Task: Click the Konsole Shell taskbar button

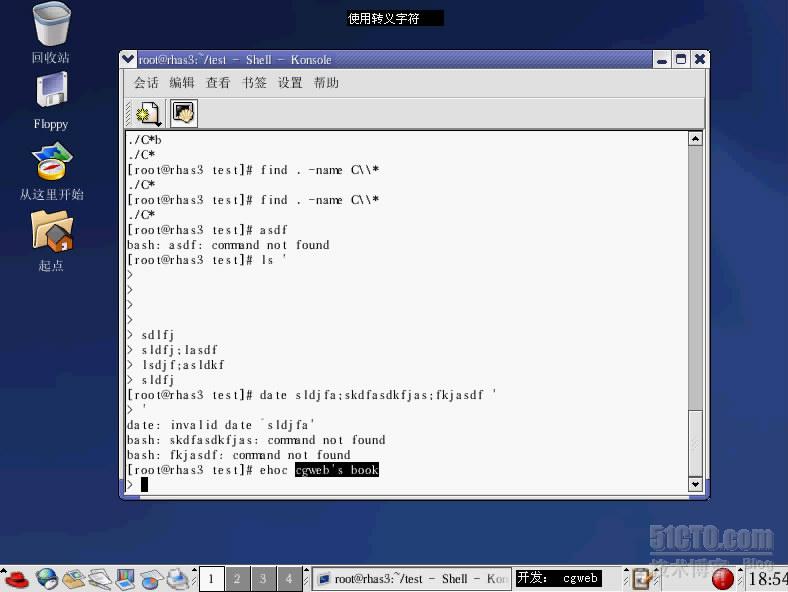Action: 410,578
